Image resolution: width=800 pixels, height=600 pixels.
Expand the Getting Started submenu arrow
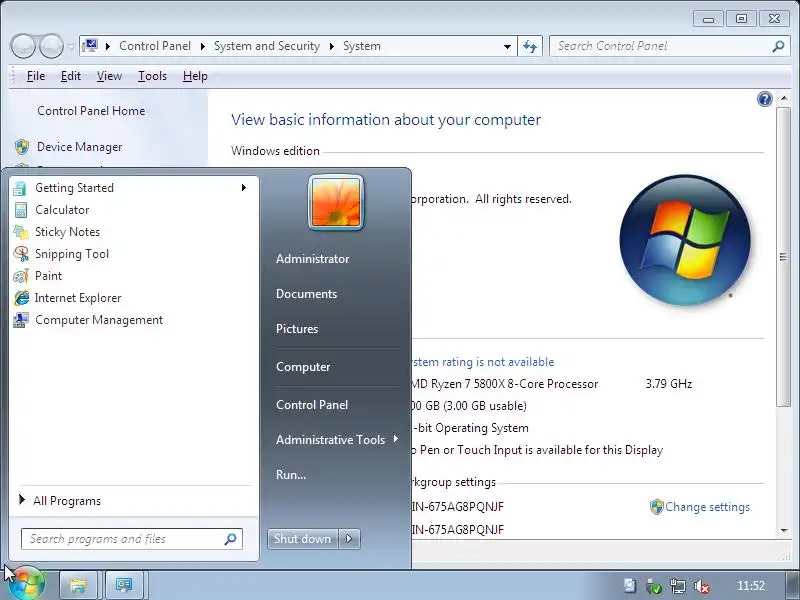click(243, 188)
